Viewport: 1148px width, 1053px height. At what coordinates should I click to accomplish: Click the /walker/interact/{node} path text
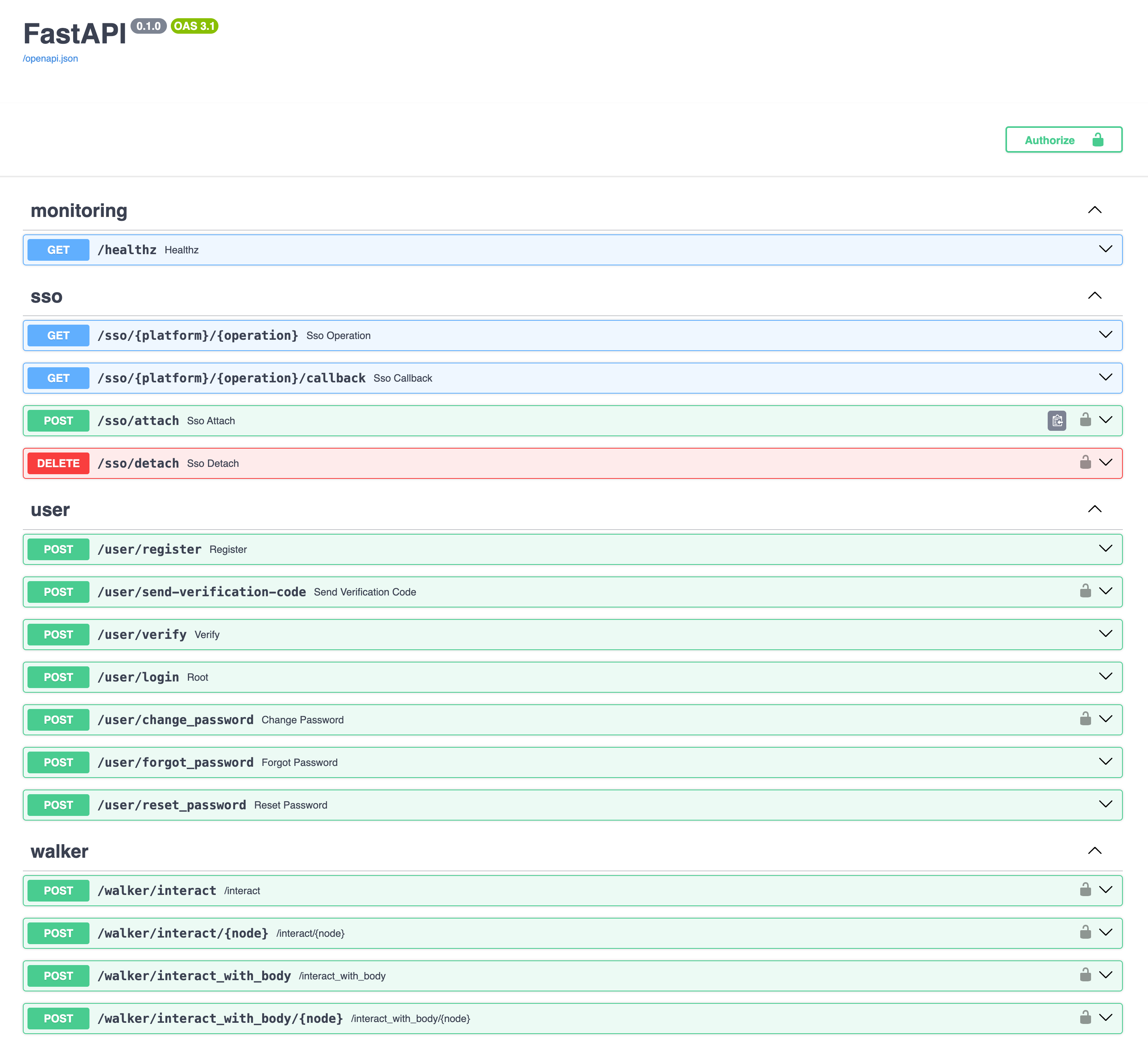(x=183, y=933)
